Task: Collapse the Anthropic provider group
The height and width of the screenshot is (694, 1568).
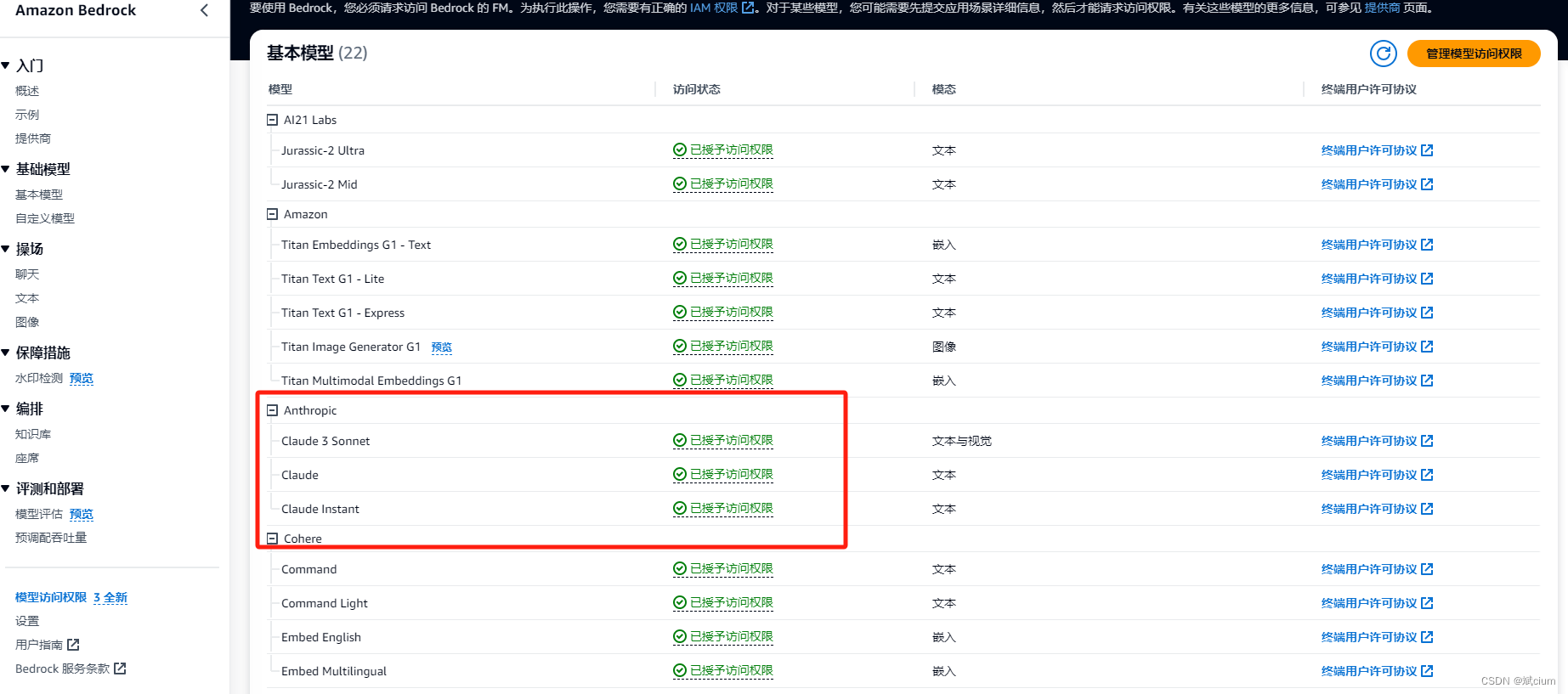Action: click(273, 410)
